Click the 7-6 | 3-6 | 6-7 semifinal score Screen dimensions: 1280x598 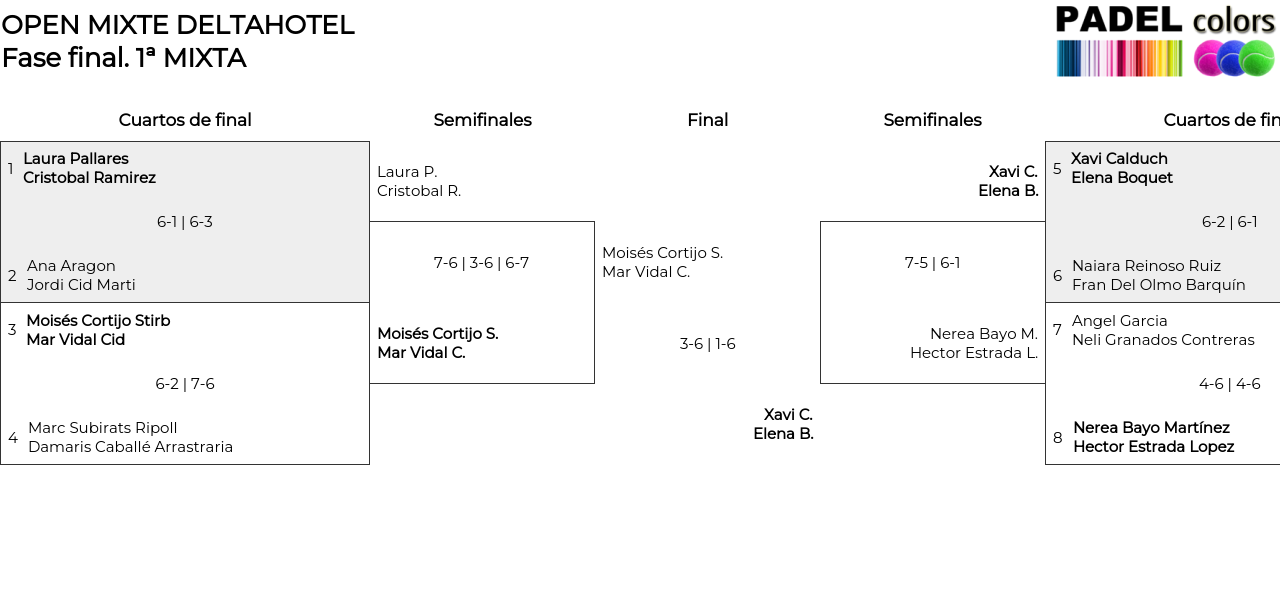click(481, 263)
